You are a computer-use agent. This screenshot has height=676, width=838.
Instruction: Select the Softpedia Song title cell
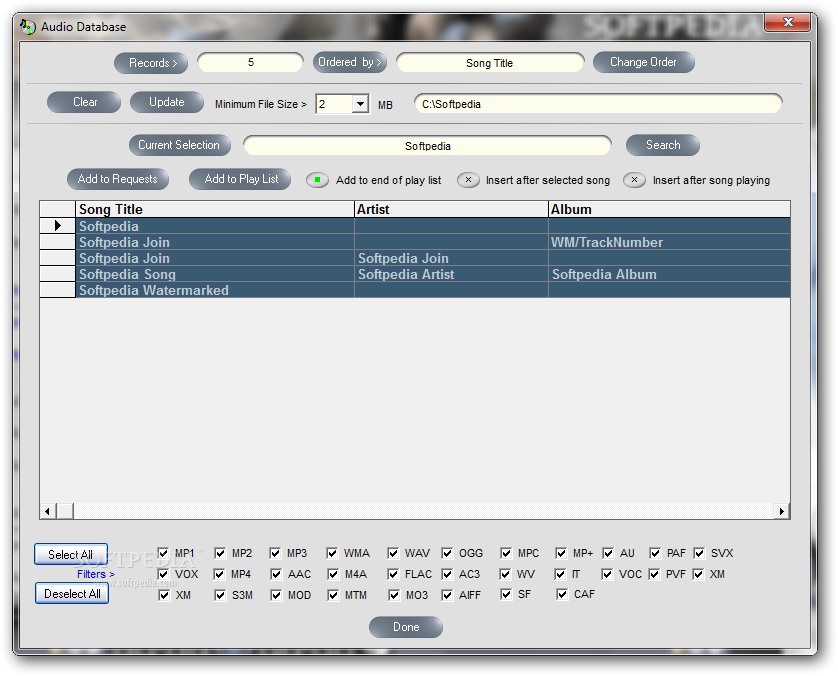[215, 274]
